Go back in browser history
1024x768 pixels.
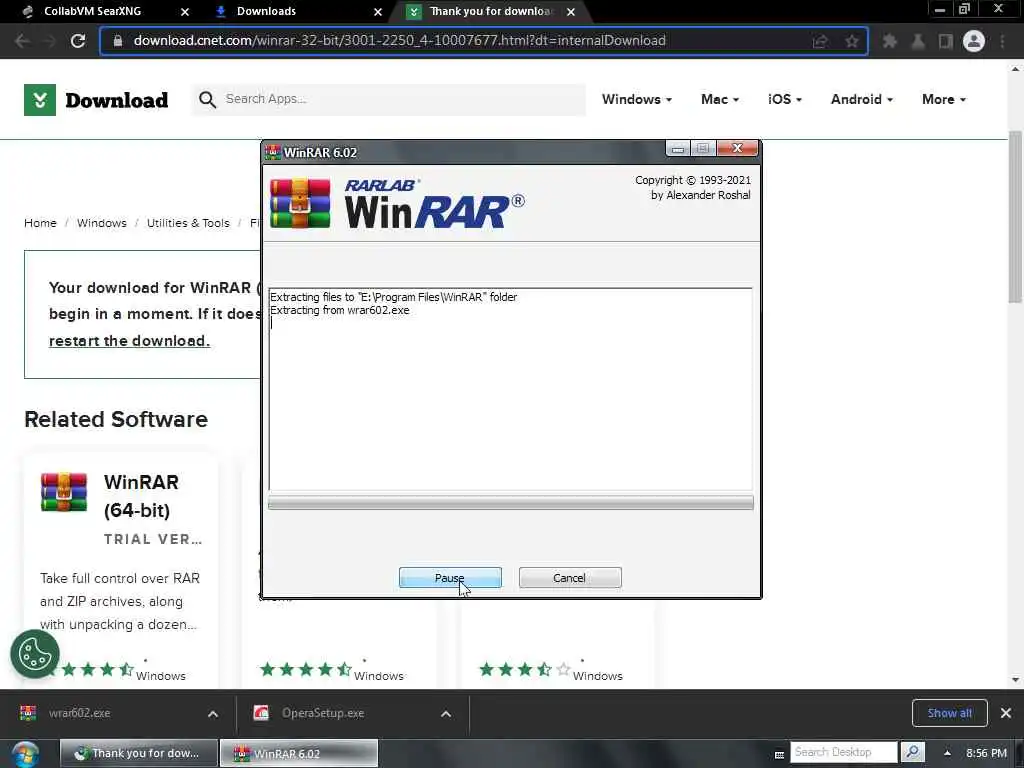(x=22, y=41)
